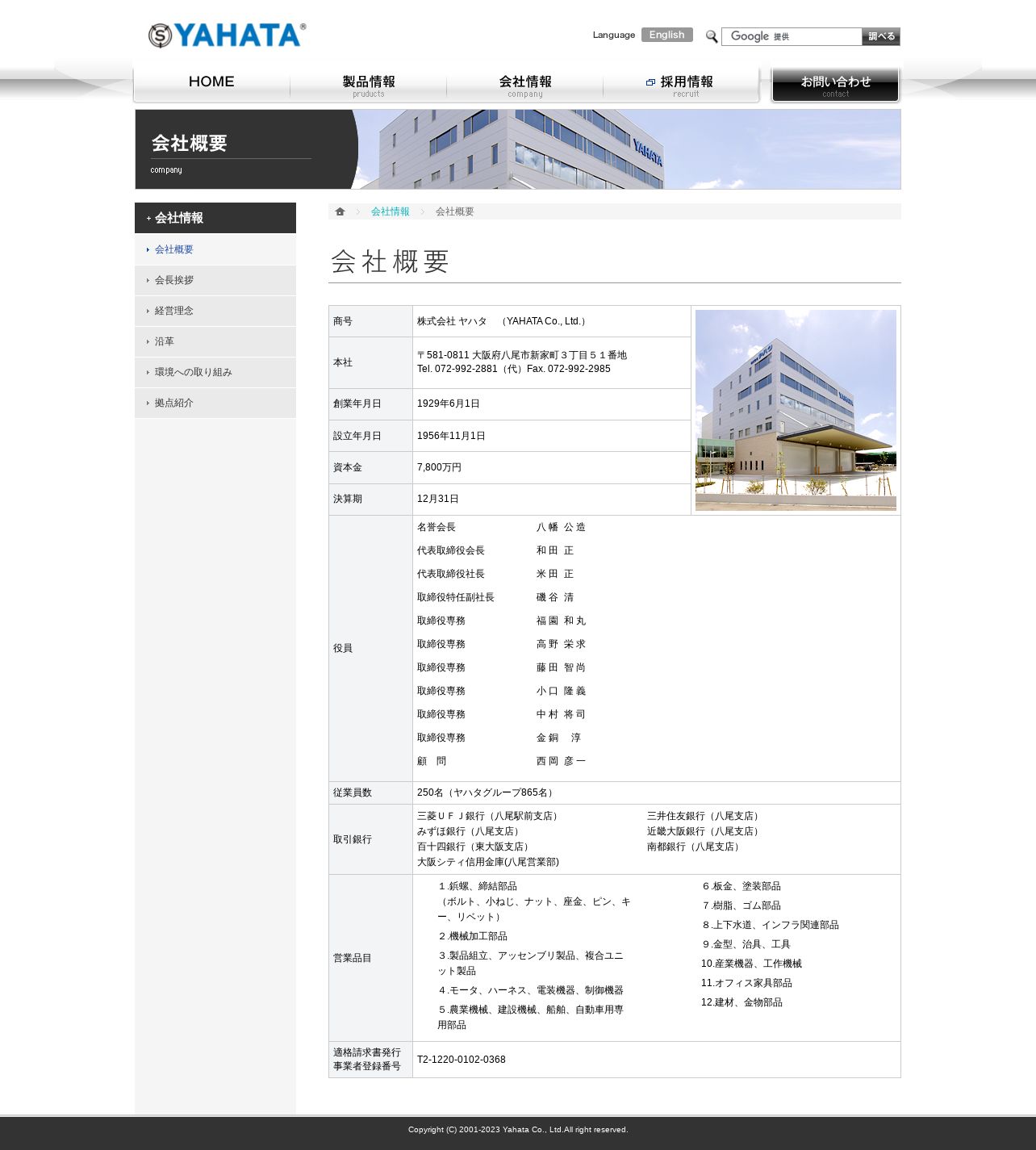Click the home icon in breadcrumb
Viewport: 1036px width, 1150px height.
[340, 211]
